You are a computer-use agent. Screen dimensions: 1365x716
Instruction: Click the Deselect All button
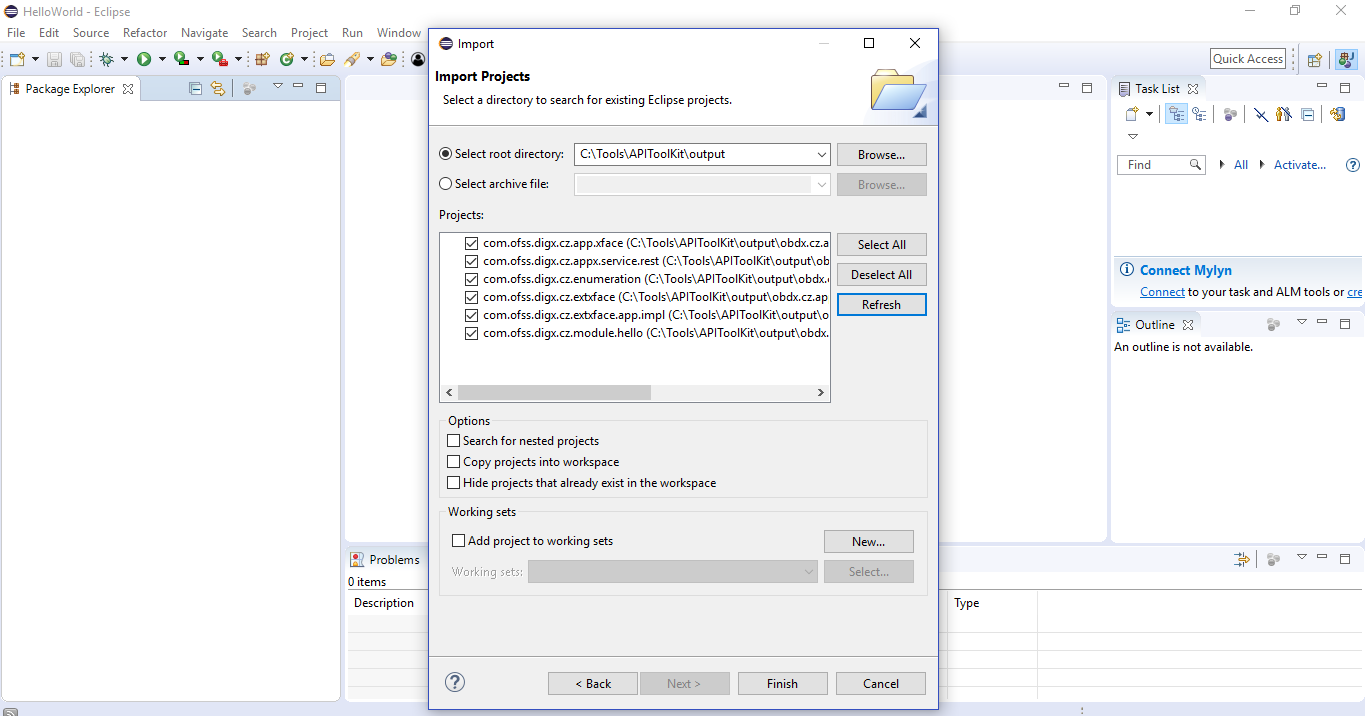pos(882,275)
